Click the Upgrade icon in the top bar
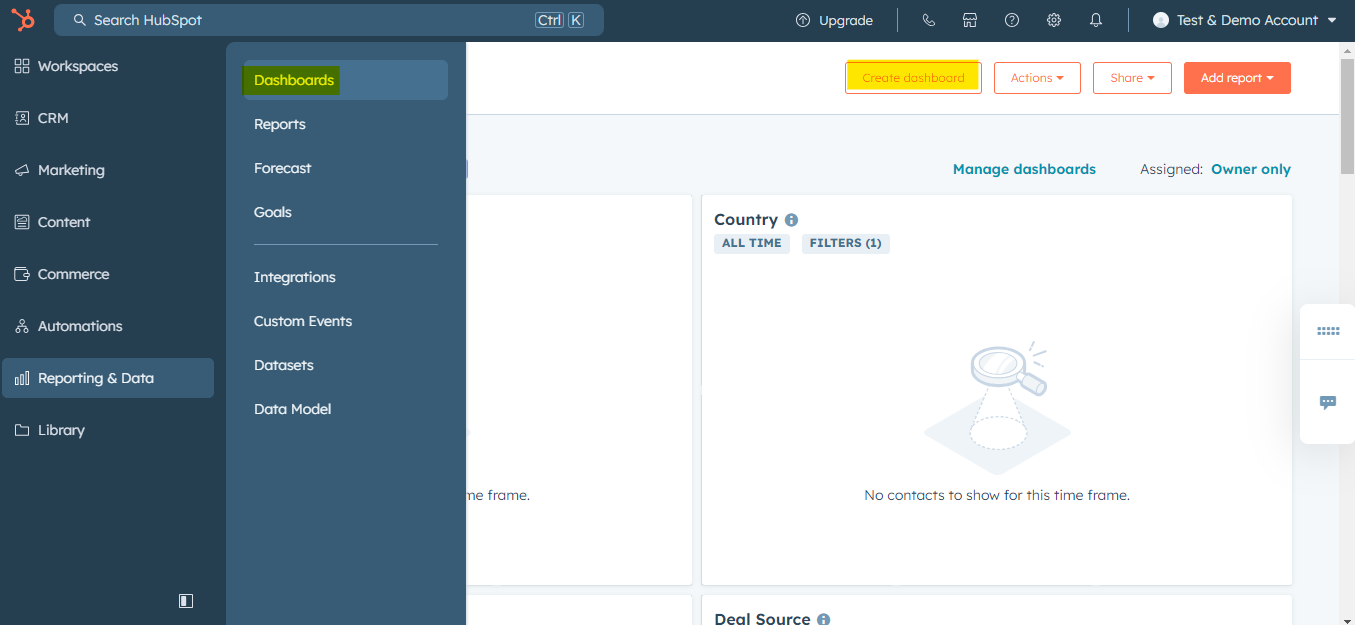The height and width of the screenshot is (625, 1355). click(801, 19)
